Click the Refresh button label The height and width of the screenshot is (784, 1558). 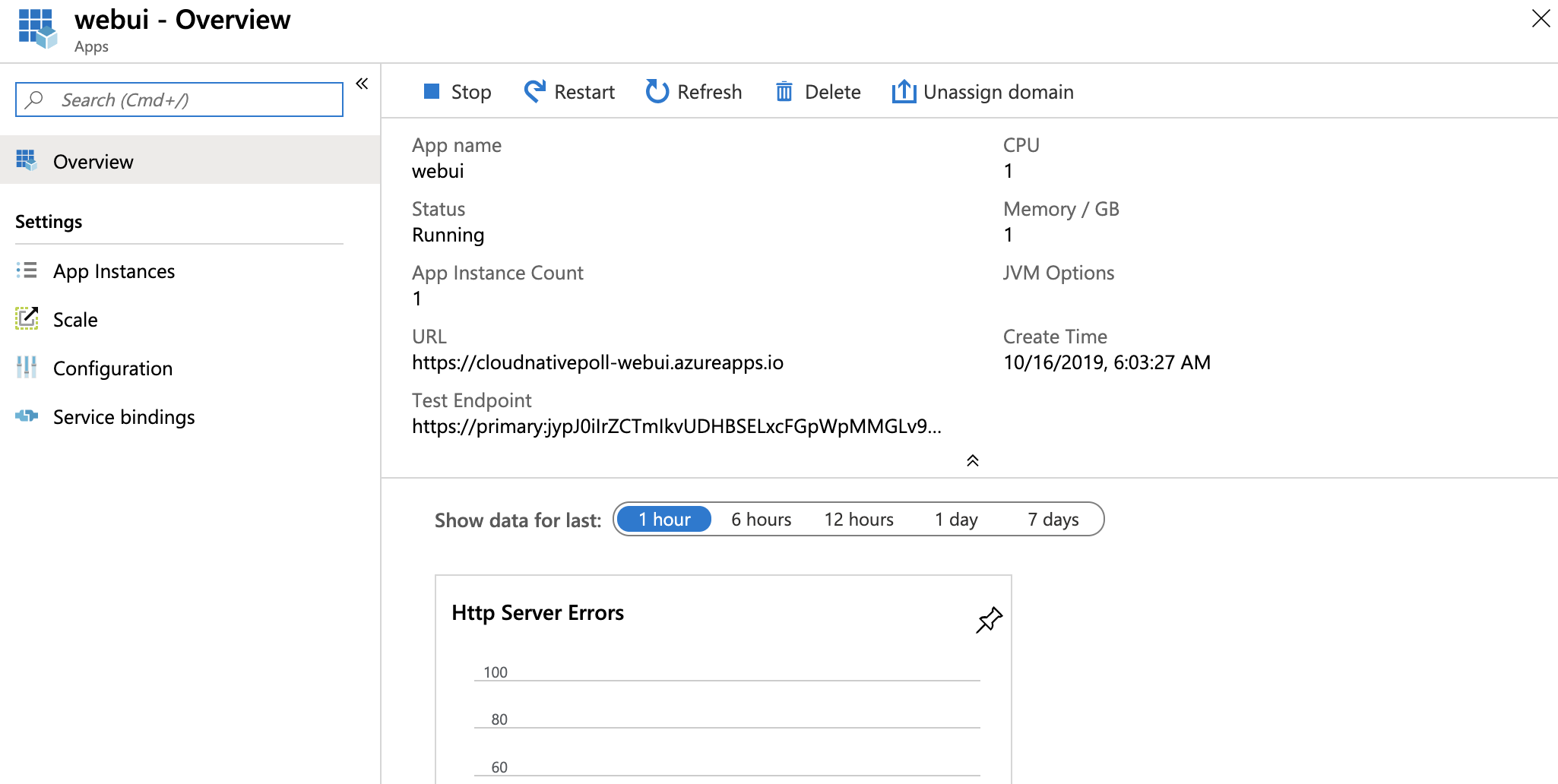709,92
